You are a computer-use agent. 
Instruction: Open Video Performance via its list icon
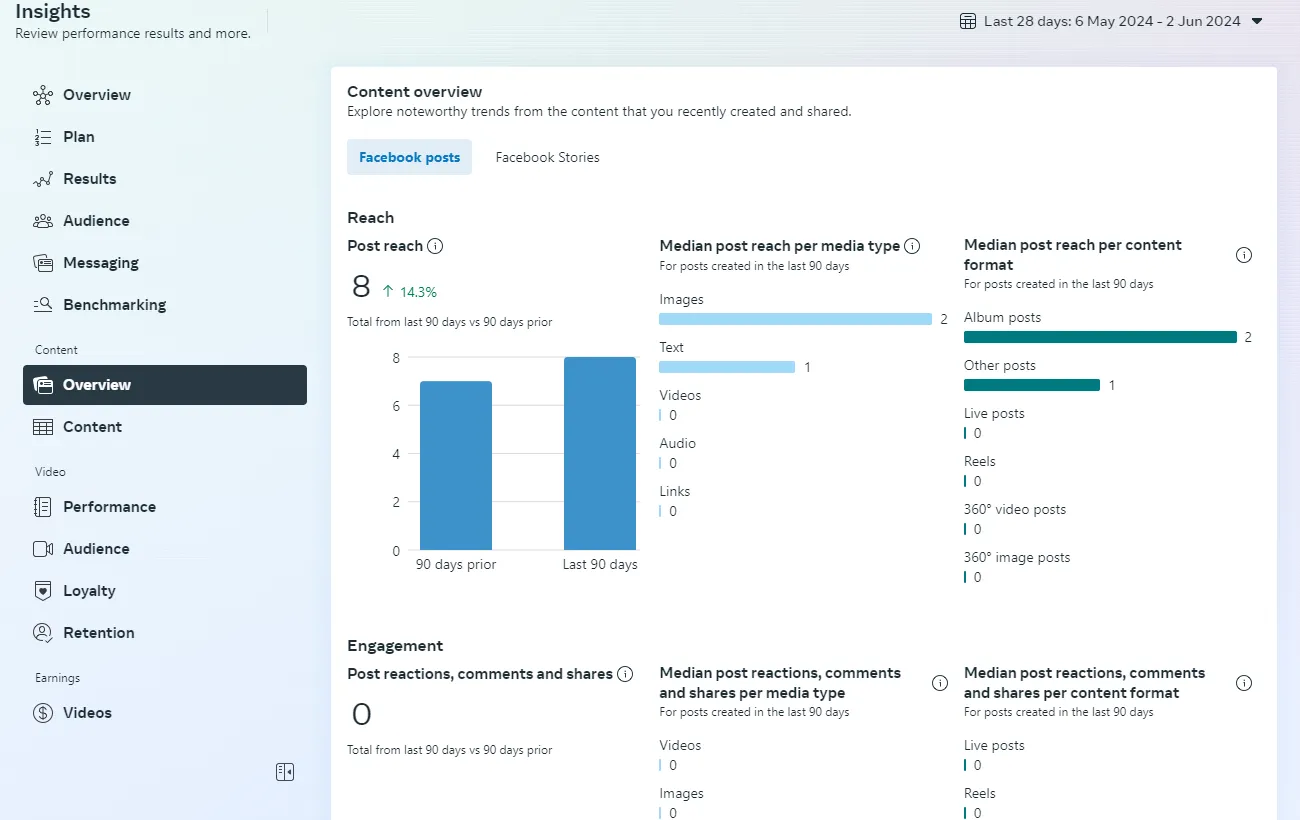[41, 506]
